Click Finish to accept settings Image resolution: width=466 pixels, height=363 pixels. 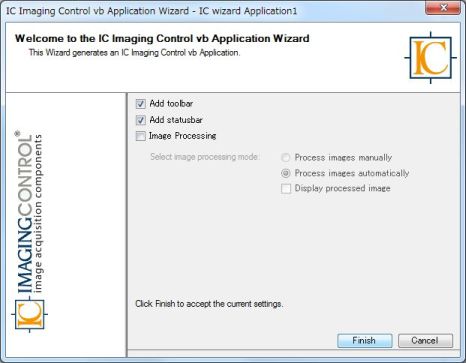pos(365,340)
